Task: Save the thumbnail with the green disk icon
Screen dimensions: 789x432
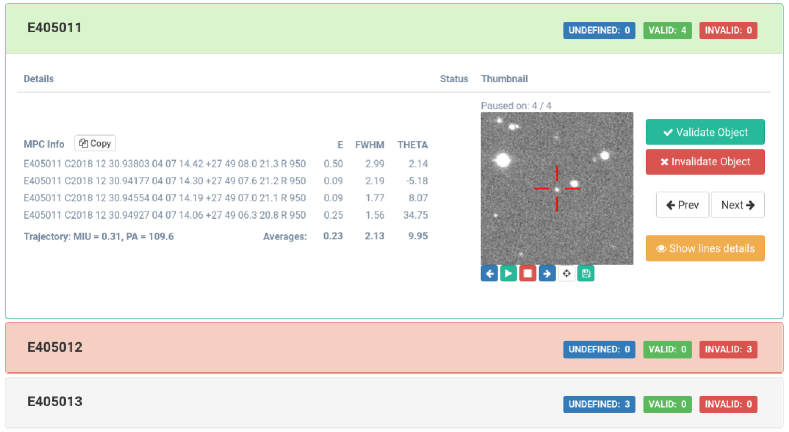Action: pyautogui.click(x=586, y=274)
